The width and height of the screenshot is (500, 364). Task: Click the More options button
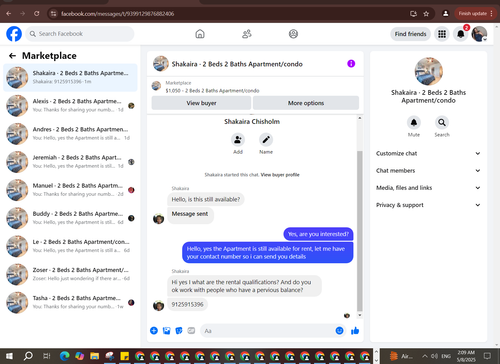[x=306, y=103]
